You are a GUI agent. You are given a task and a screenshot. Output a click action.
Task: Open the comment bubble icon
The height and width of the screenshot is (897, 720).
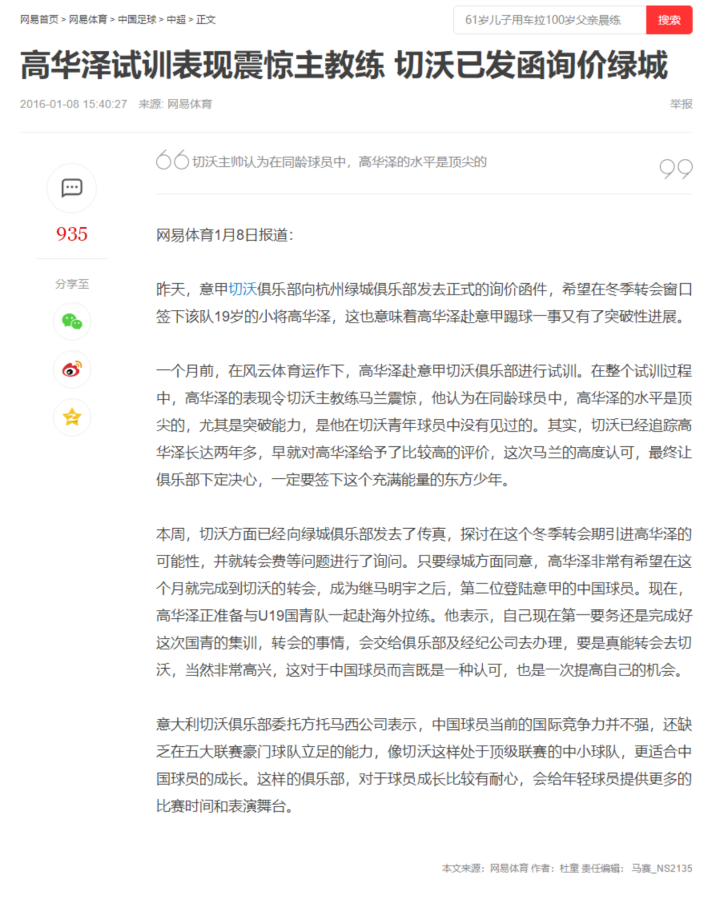coord(72,187)
